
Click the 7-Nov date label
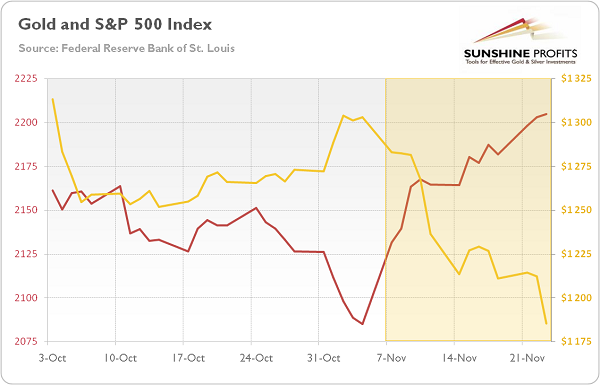point(391,358)
